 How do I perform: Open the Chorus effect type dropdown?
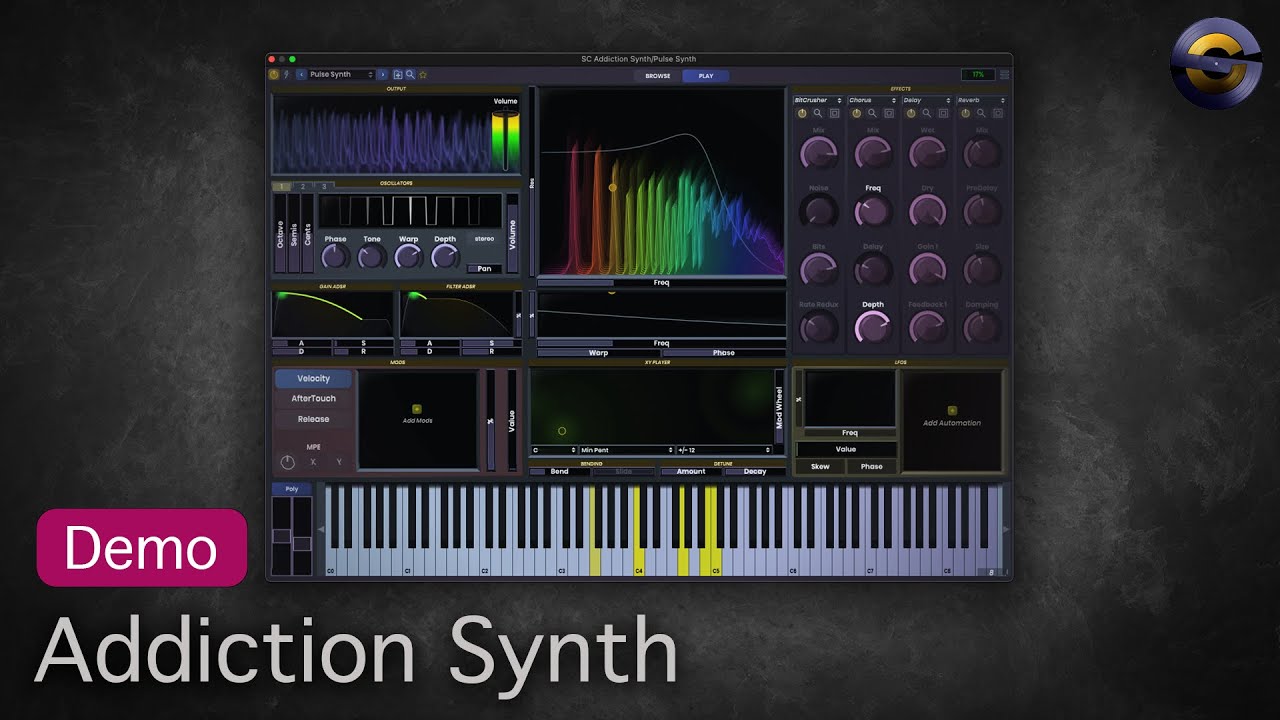[873, 100]
